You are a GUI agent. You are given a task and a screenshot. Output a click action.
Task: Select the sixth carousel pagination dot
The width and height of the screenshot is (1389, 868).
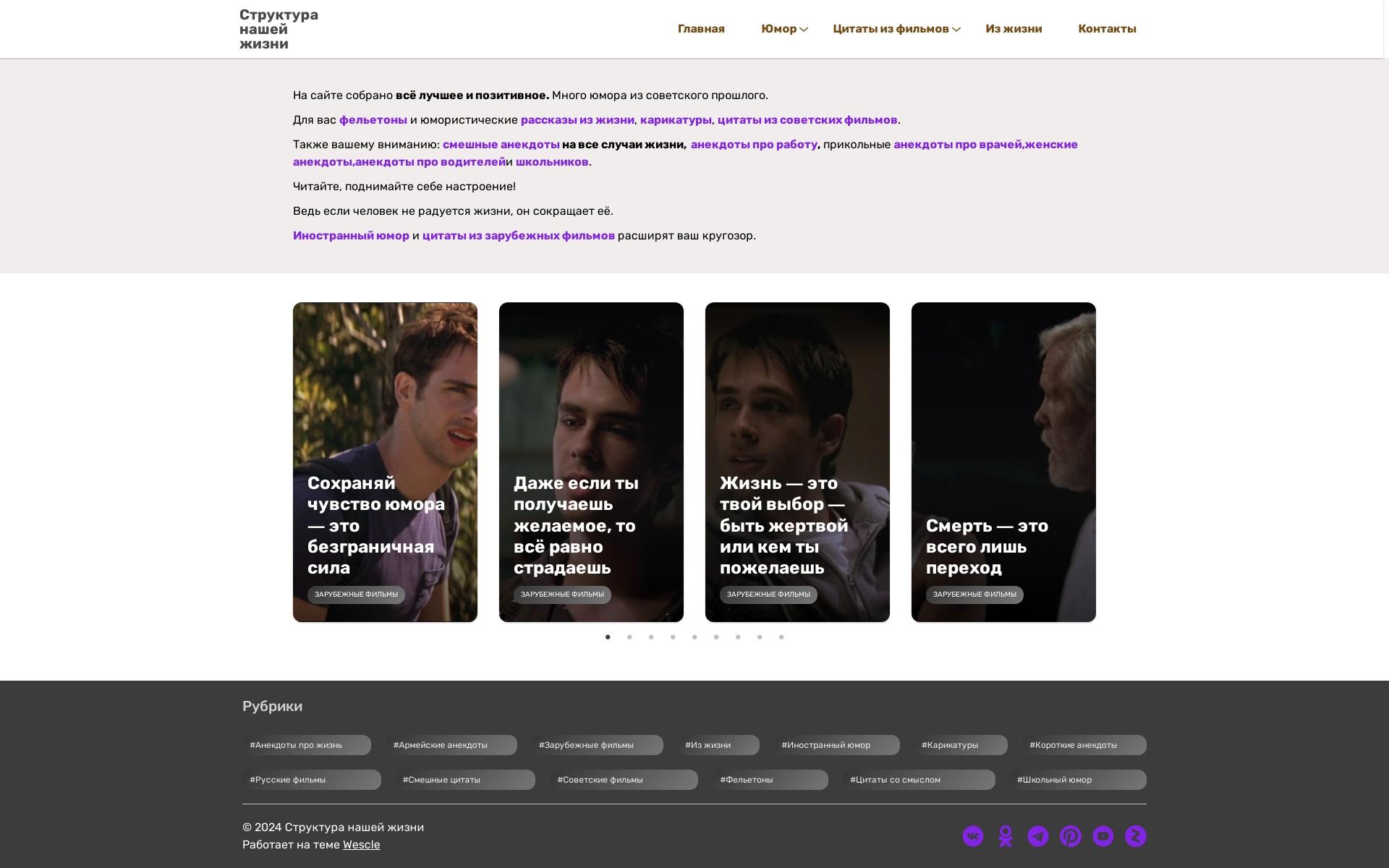coord(716,637)
